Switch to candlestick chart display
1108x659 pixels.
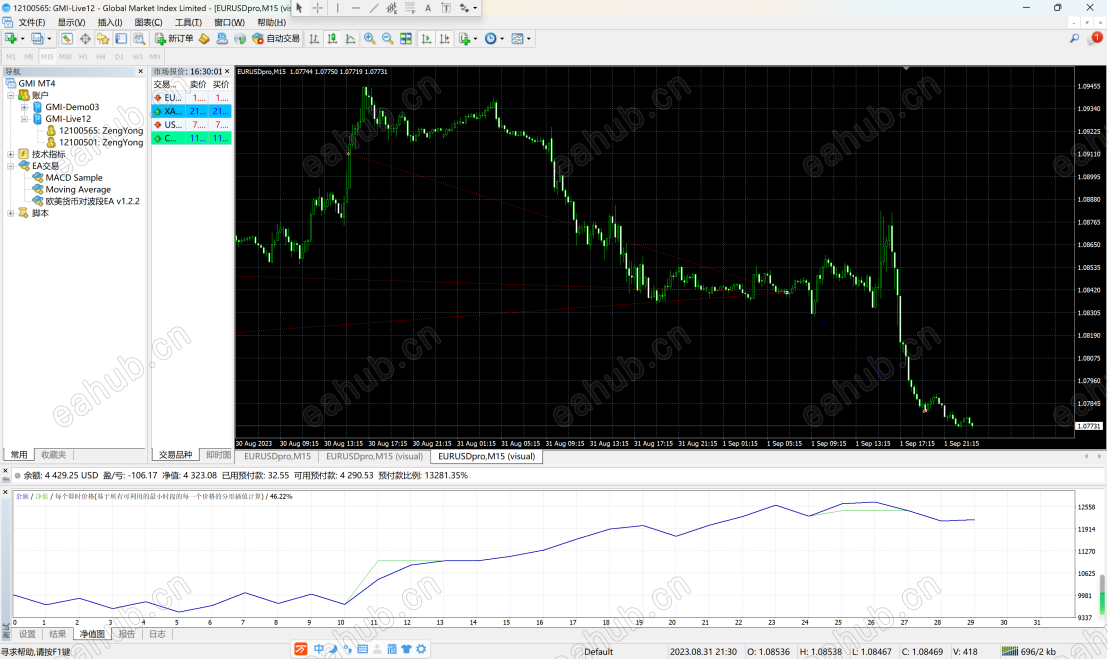[332, 39]
